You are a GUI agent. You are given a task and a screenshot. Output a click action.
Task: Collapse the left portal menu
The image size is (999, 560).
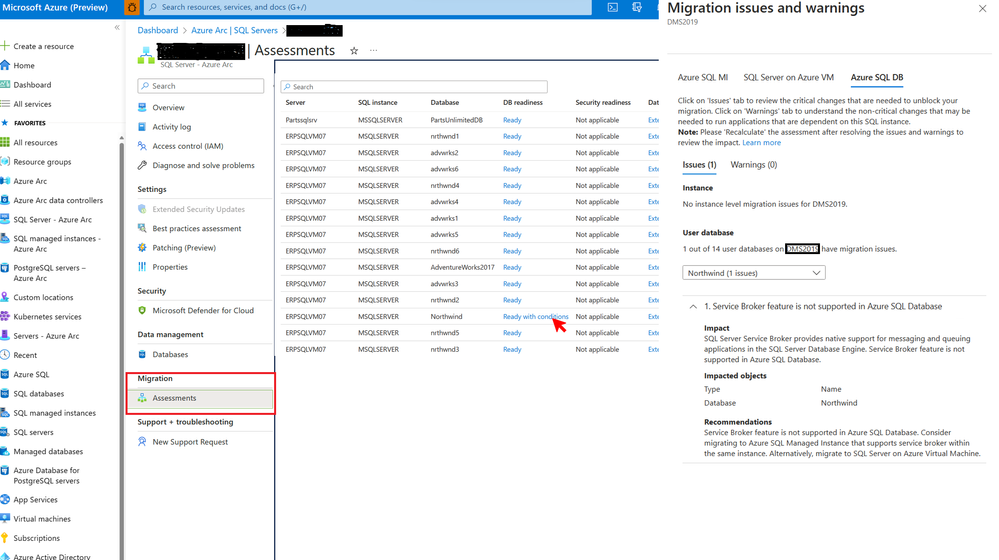[117, 27]
